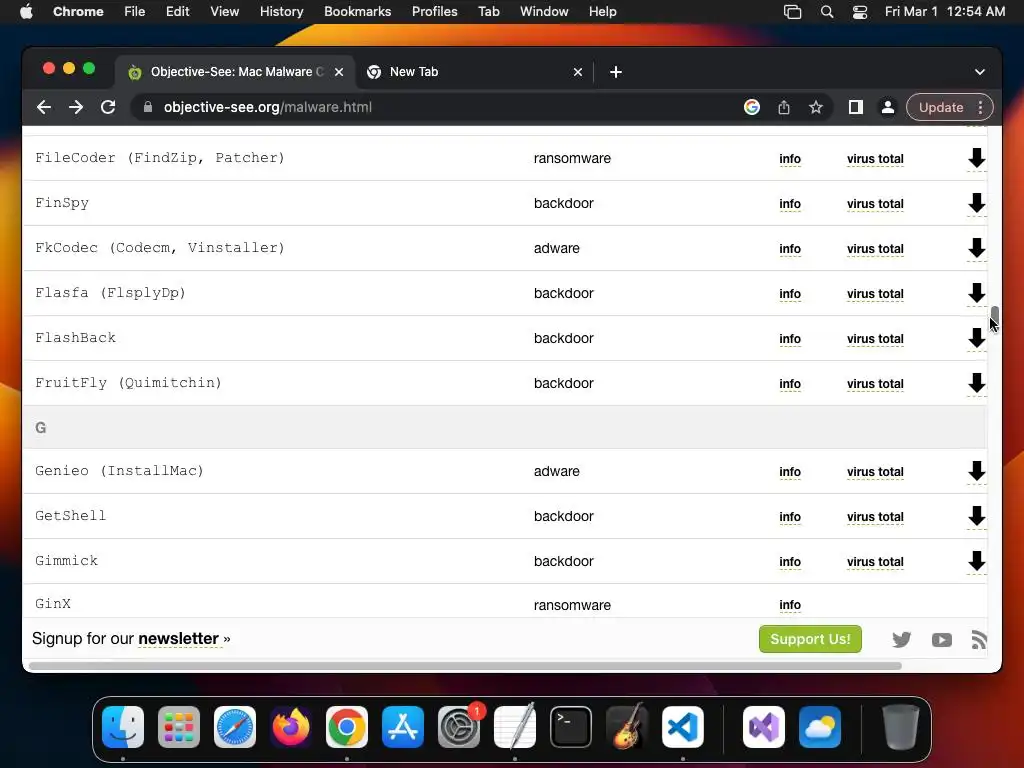Viewport: 1024px width, 768px height.
Task: Open the RSS feed icon in footer
Action: (978, 639)
